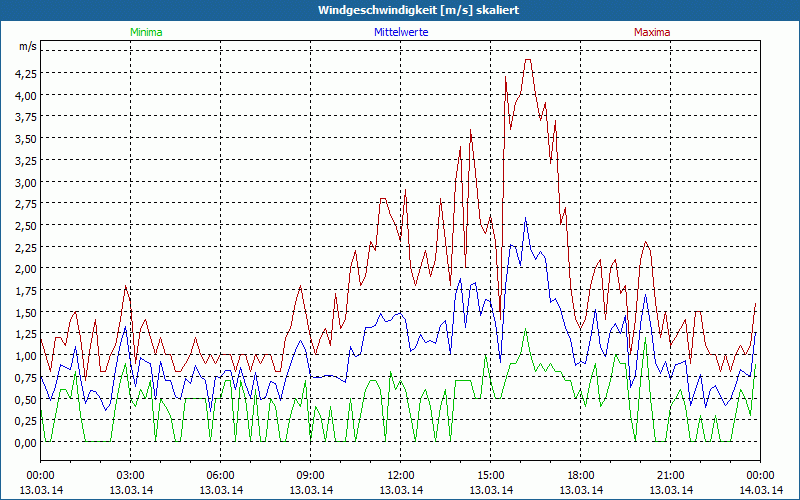The width and height of the screenshot is (800, 500).
Task: Click the 4,00 y-axis value
Action: pyautogui.click(x=26, y=95)
